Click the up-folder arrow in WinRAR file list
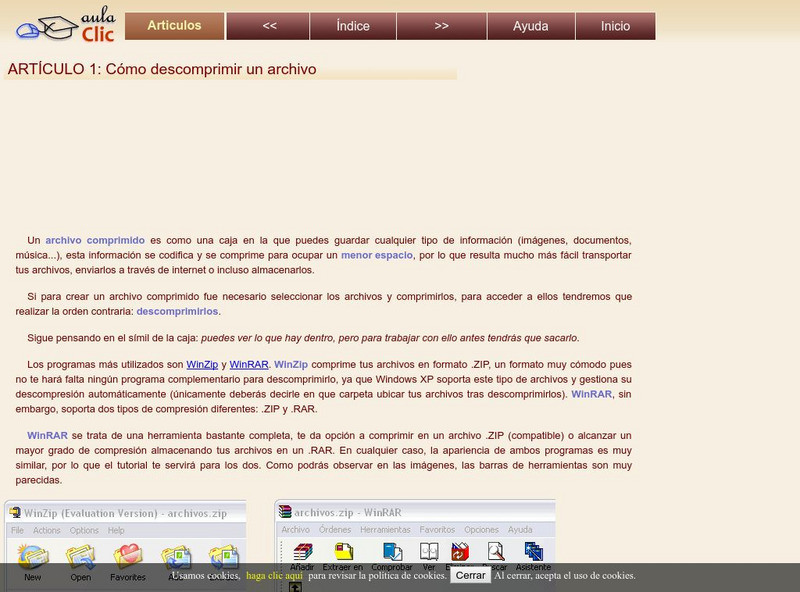The width and height of the screenshot is (800, 592). point(293,588)
